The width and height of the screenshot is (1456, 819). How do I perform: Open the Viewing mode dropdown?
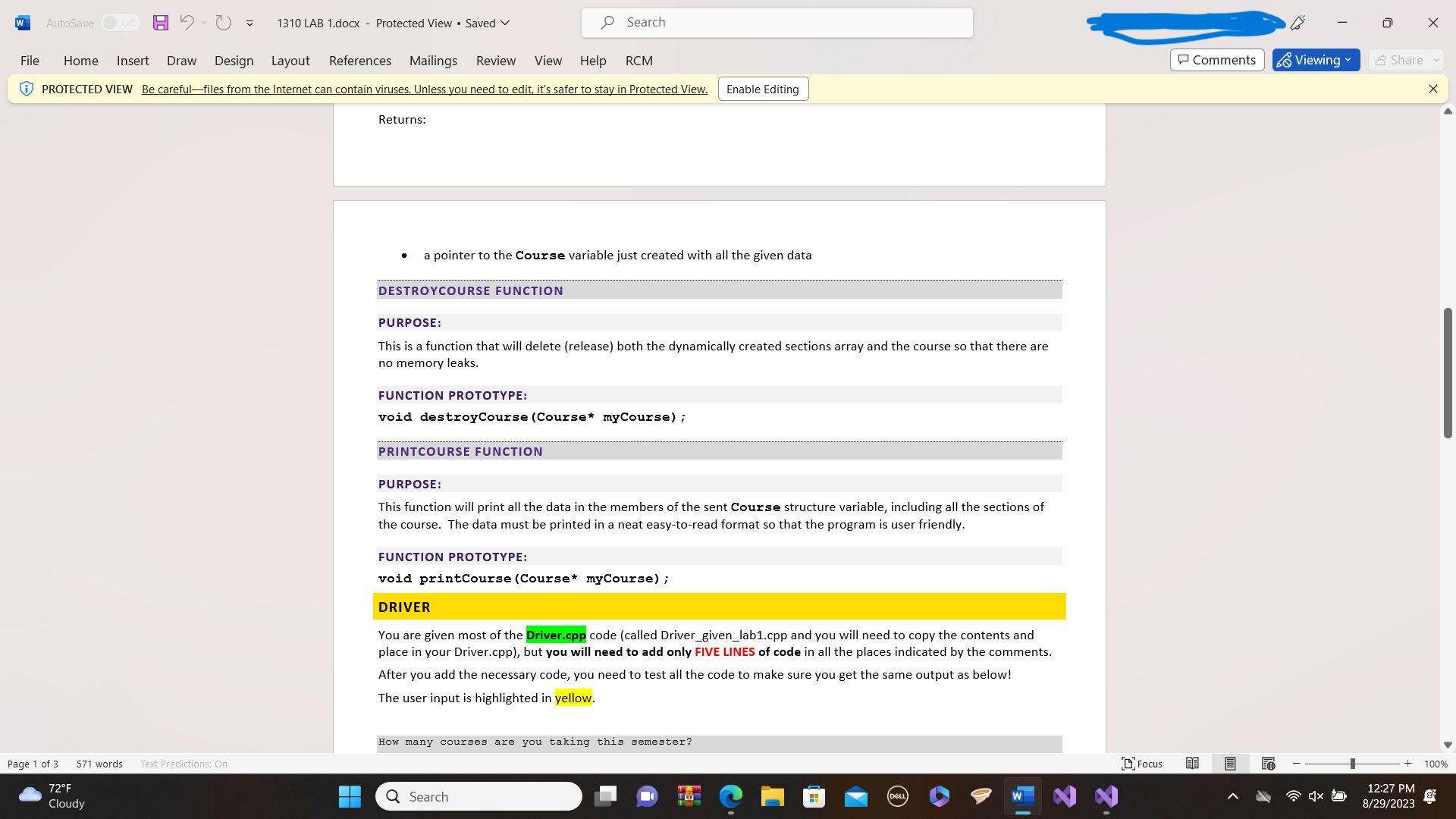point(1316,60)
